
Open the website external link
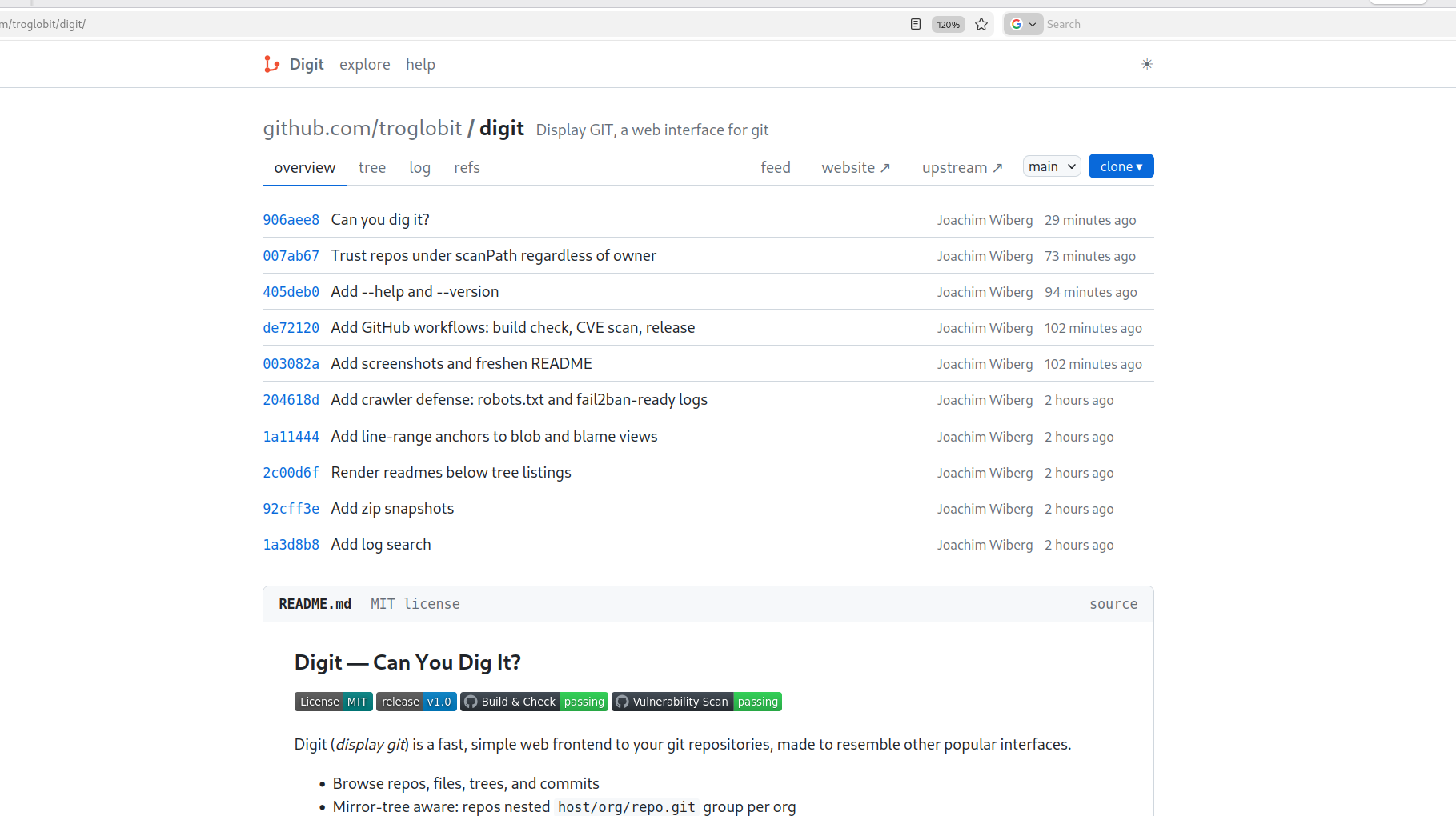856,167
